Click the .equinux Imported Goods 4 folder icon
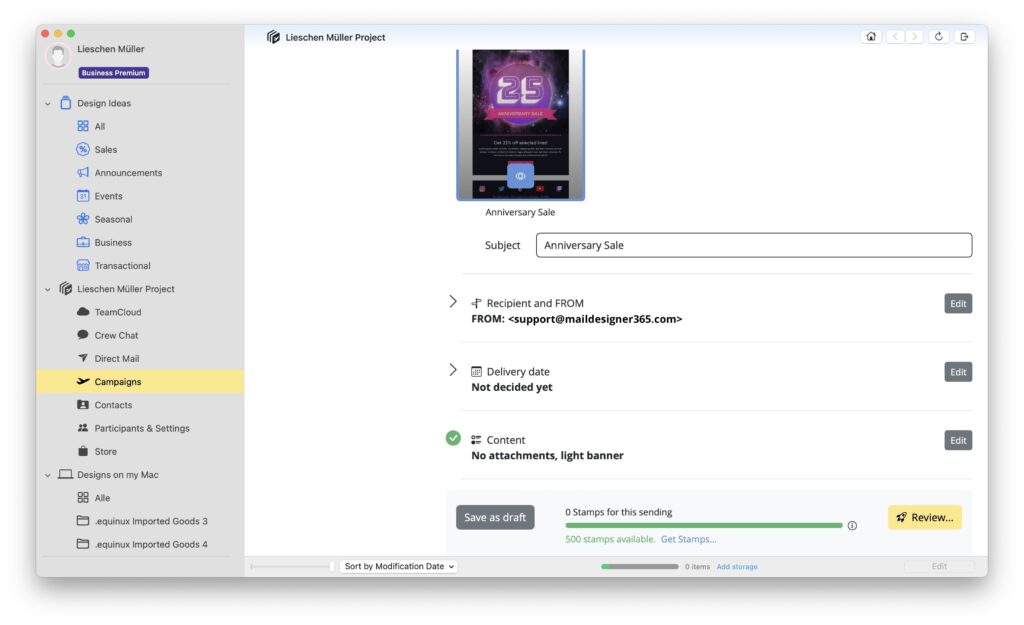The image size is (1024, 625). [x=83, y=543]
